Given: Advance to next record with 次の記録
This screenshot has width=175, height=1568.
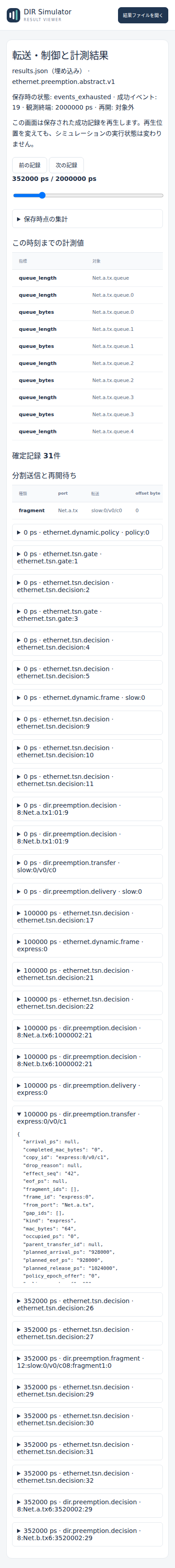Looking at the screenshot, I should [66, 165].
